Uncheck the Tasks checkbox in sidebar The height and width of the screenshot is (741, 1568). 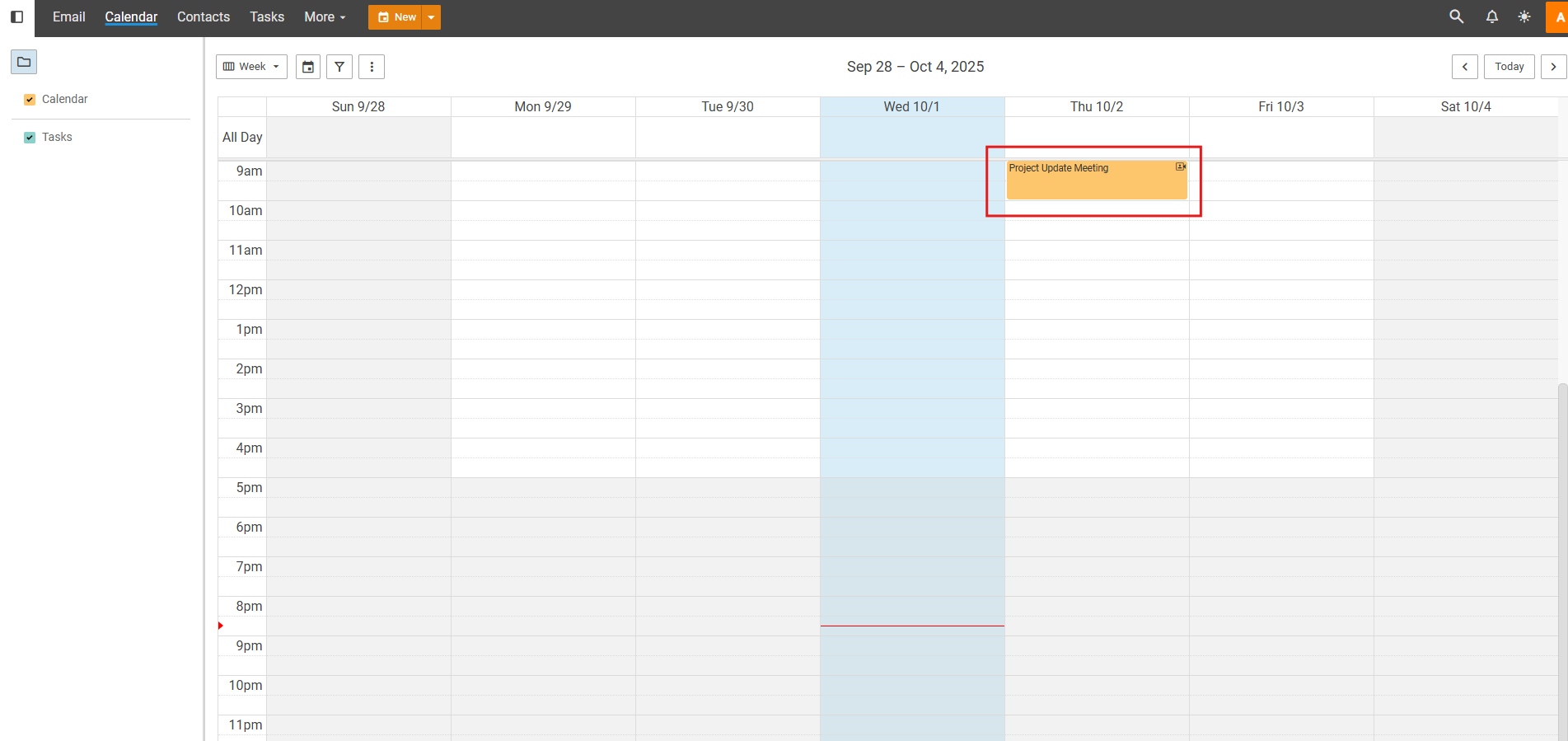pos(30,138)
